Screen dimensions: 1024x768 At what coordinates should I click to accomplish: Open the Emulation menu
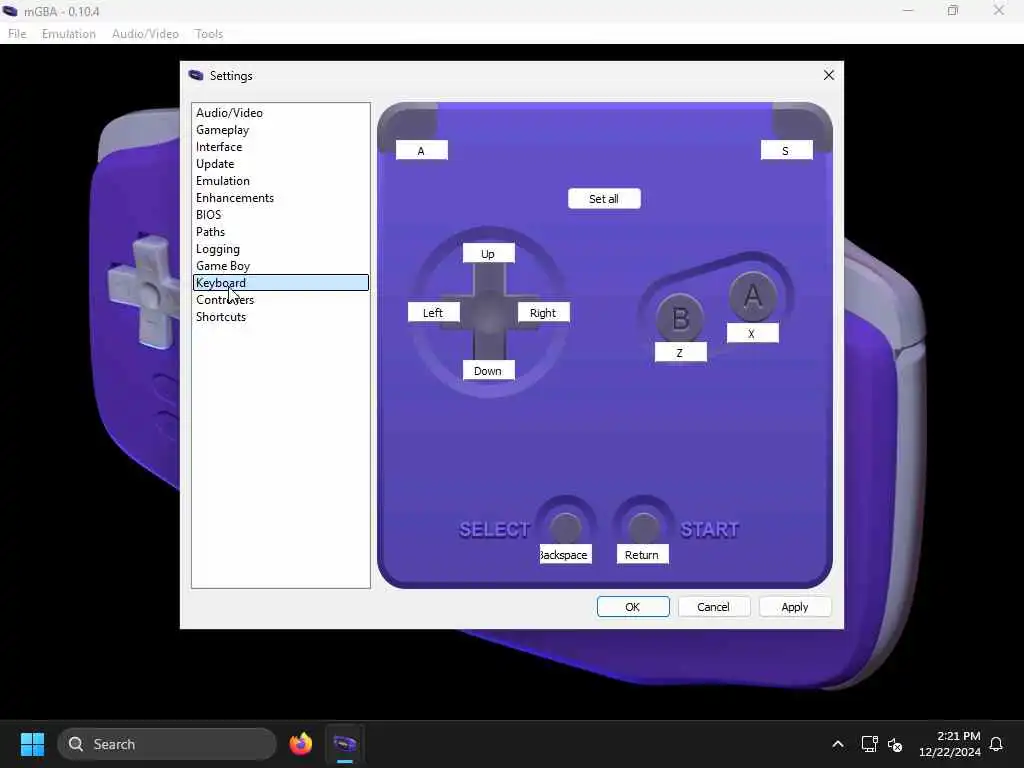click(x=69, y=33)
